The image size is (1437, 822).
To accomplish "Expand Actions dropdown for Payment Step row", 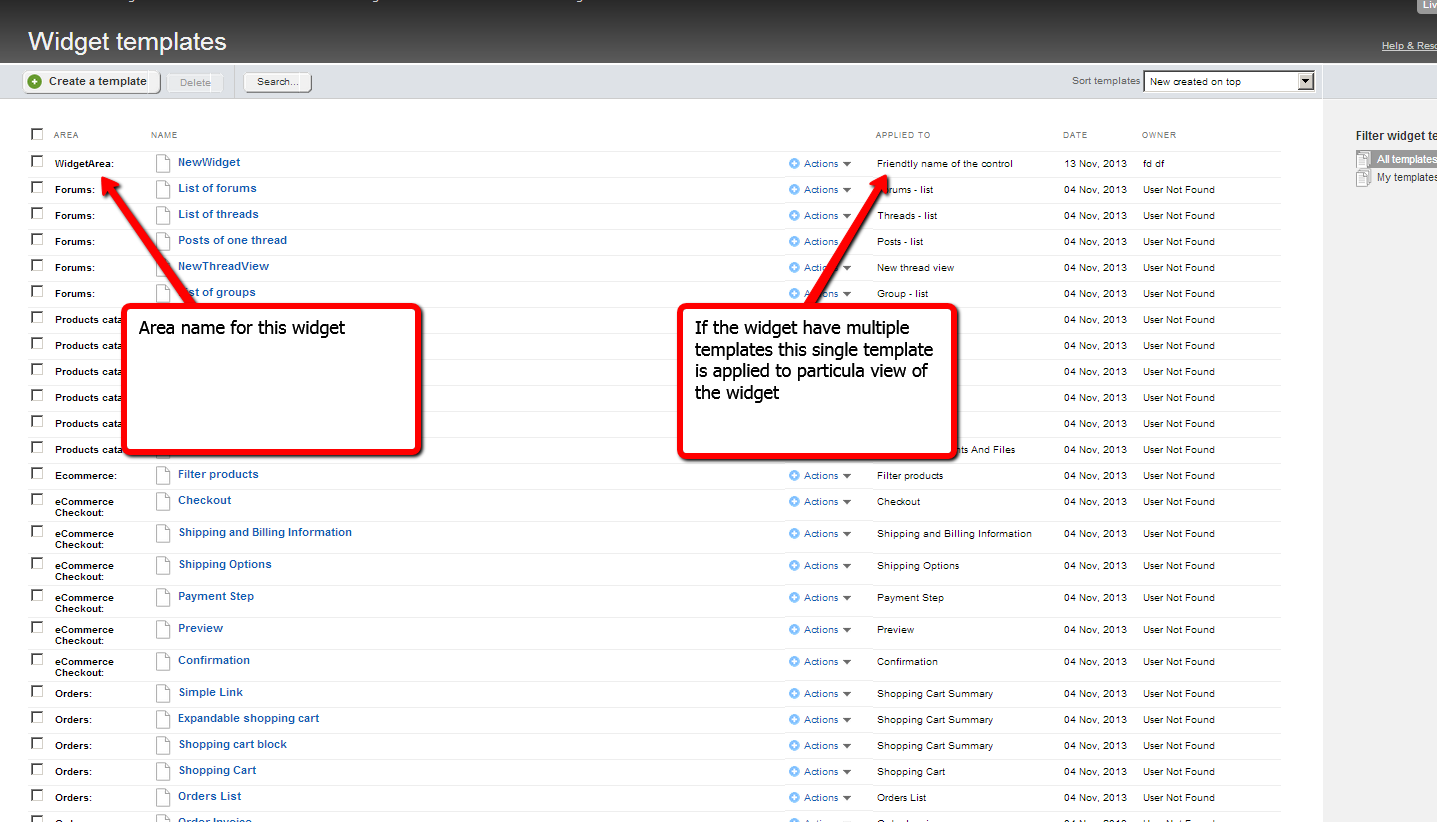I will point(821,598).
